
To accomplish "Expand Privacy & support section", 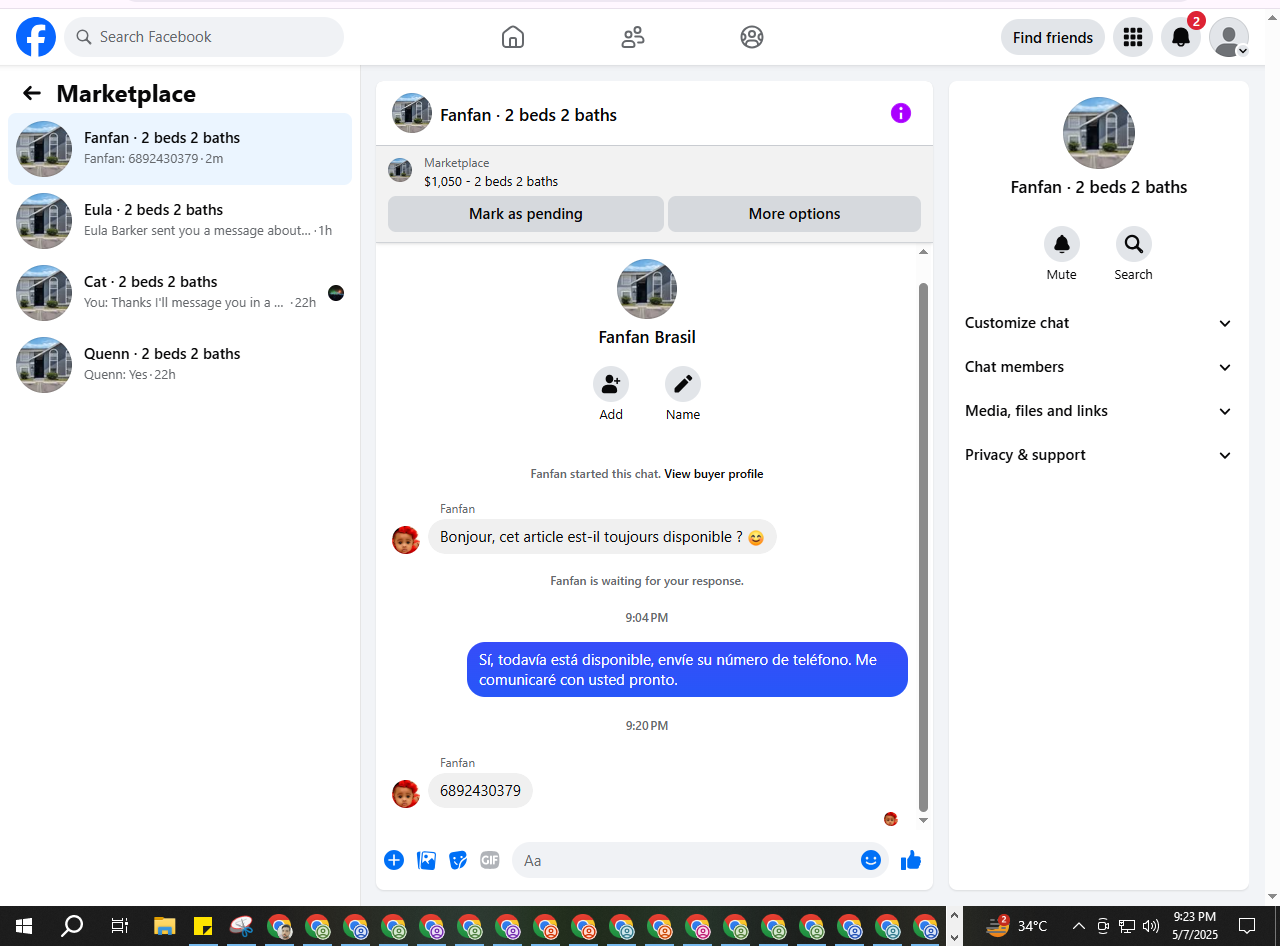I will point(1098,455).
